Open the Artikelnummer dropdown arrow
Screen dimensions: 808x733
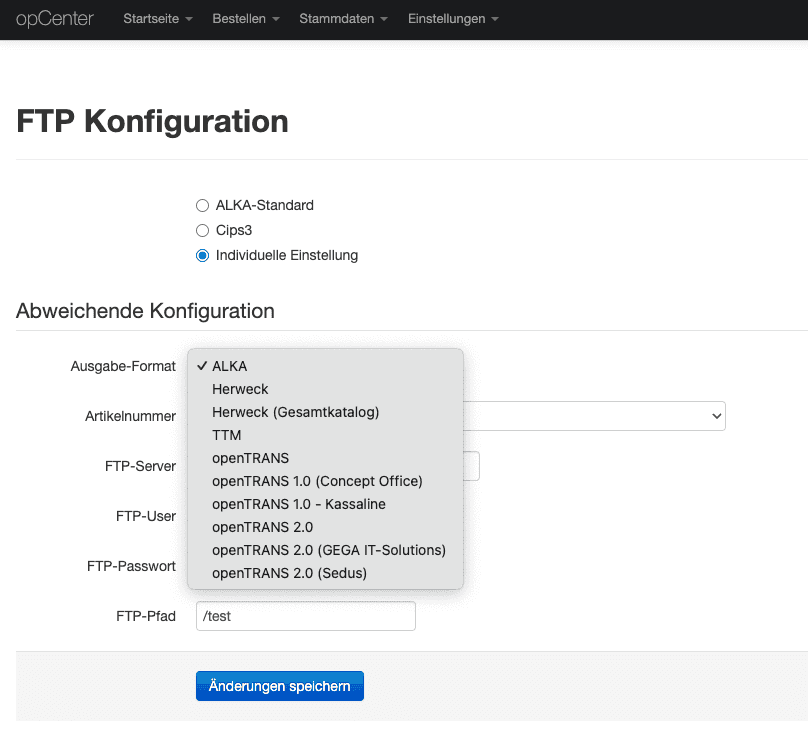pyautogui.click(x=716, y=416)
